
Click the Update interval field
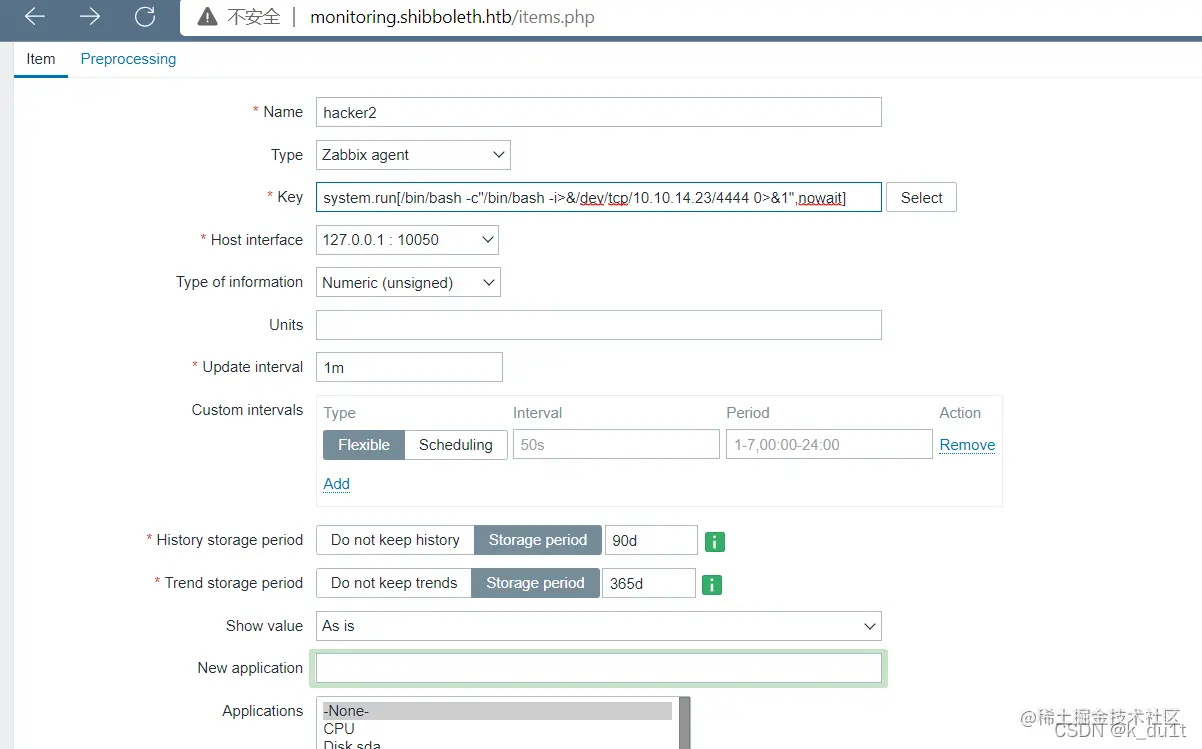[x=409, y=367]
